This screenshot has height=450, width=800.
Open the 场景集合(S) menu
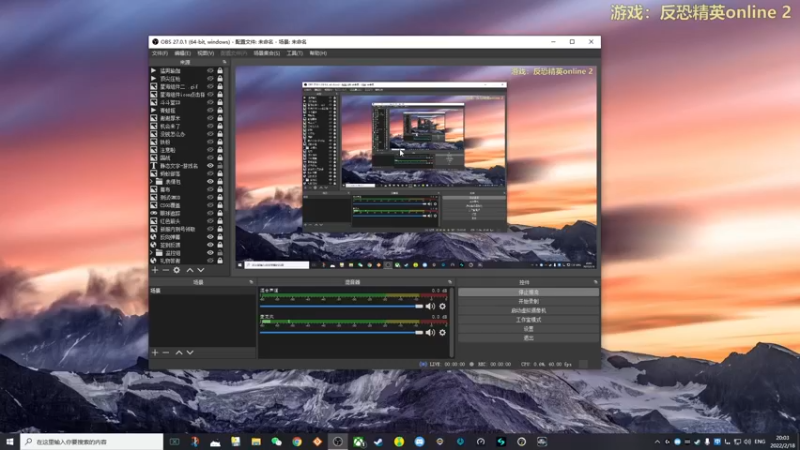(267, 53)
